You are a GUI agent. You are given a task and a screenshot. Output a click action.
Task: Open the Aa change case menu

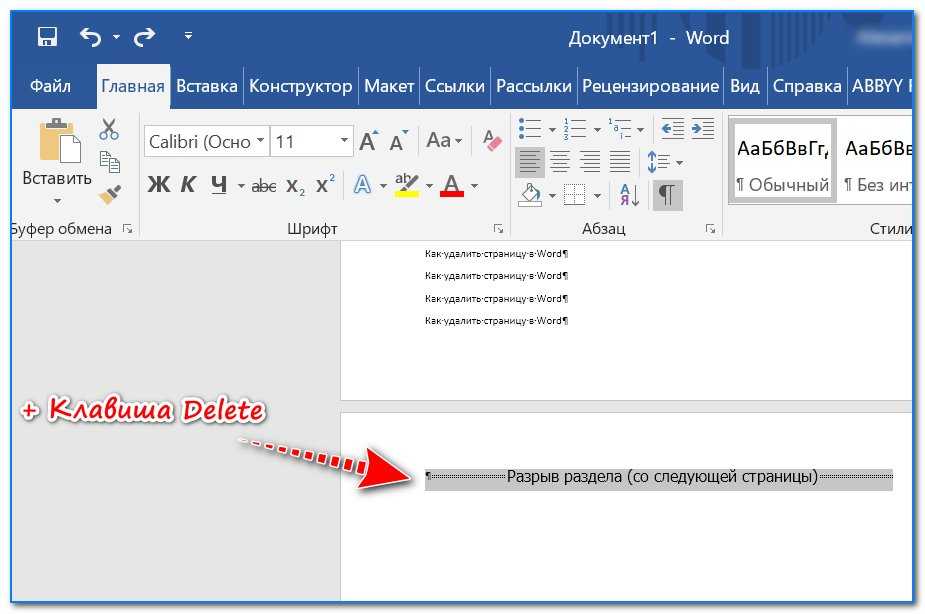444,141
